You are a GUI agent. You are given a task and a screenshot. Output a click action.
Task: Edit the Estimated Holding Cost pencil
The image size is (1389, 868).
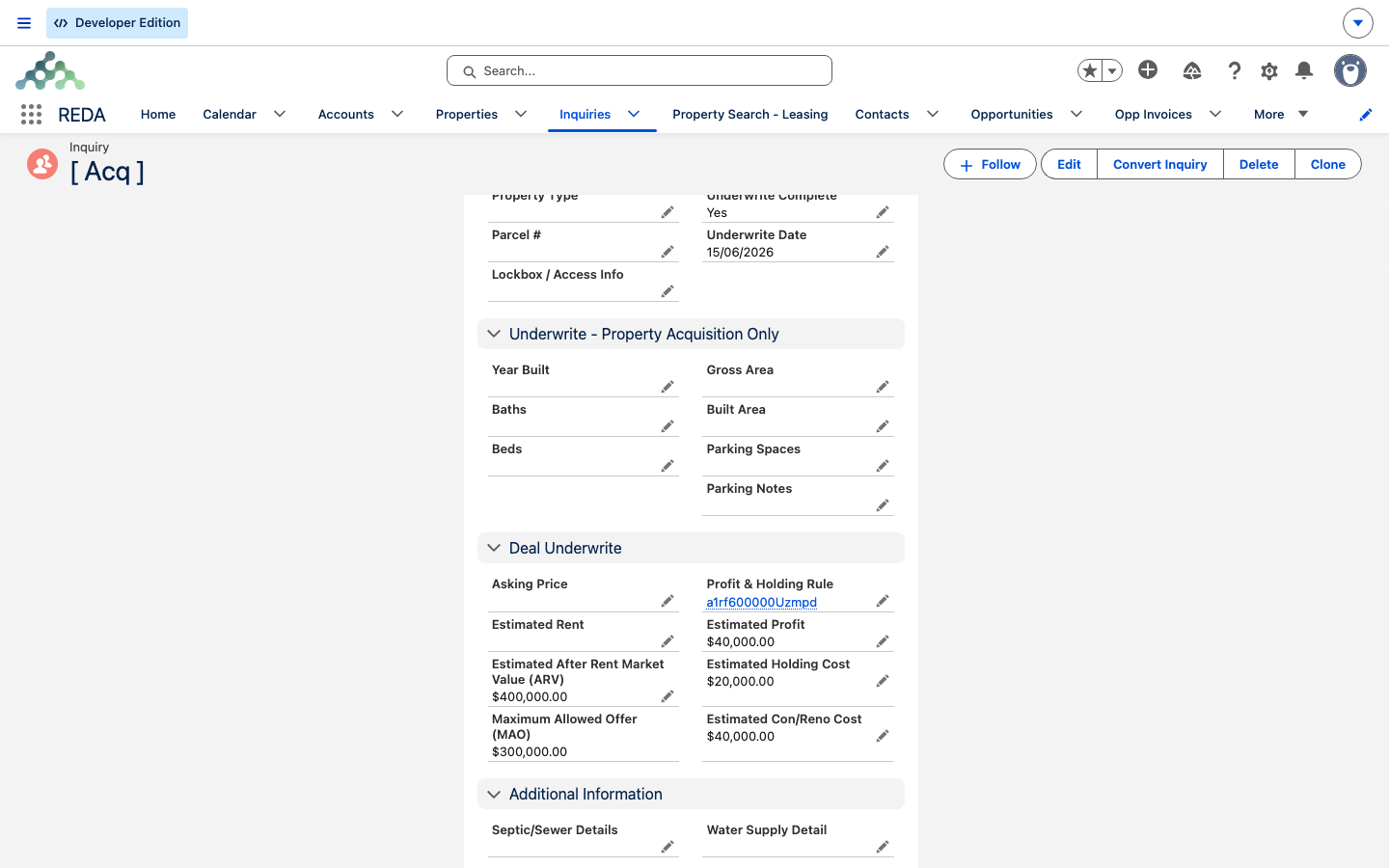coord(883,681)
